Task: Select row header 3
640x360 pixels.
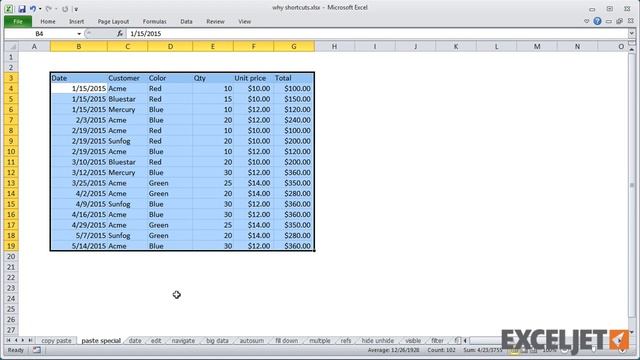Action: (x=11, y=78)
